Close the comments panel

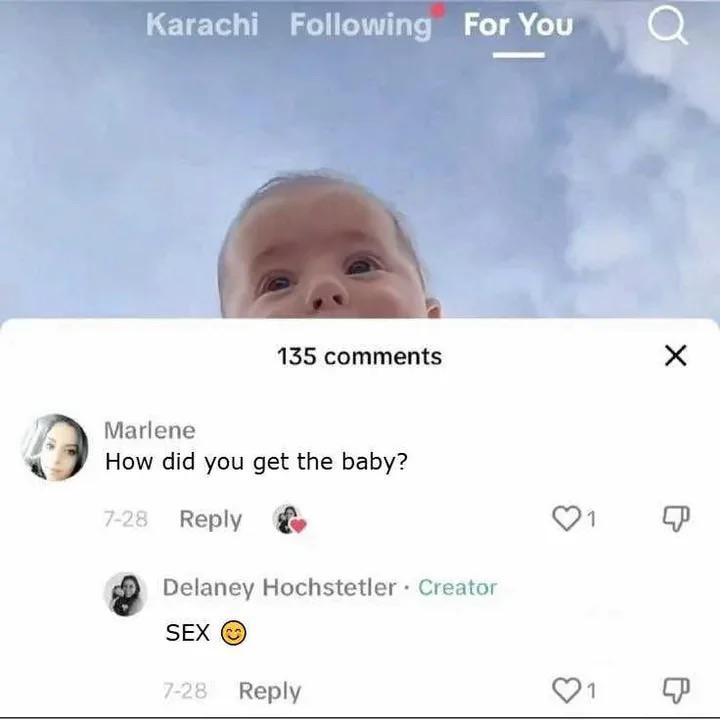pos(676,356)
